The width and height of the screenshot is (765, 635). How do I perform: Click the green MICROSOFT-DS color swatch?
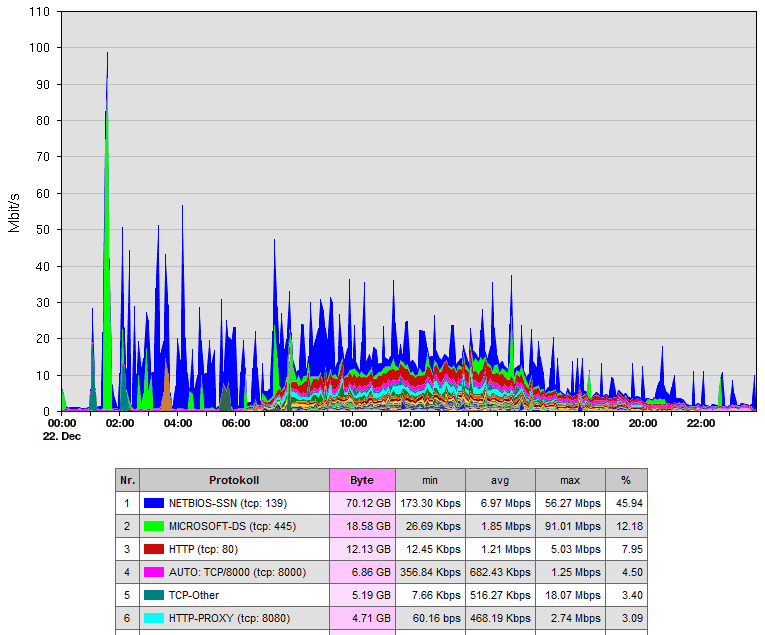[153, 526]
